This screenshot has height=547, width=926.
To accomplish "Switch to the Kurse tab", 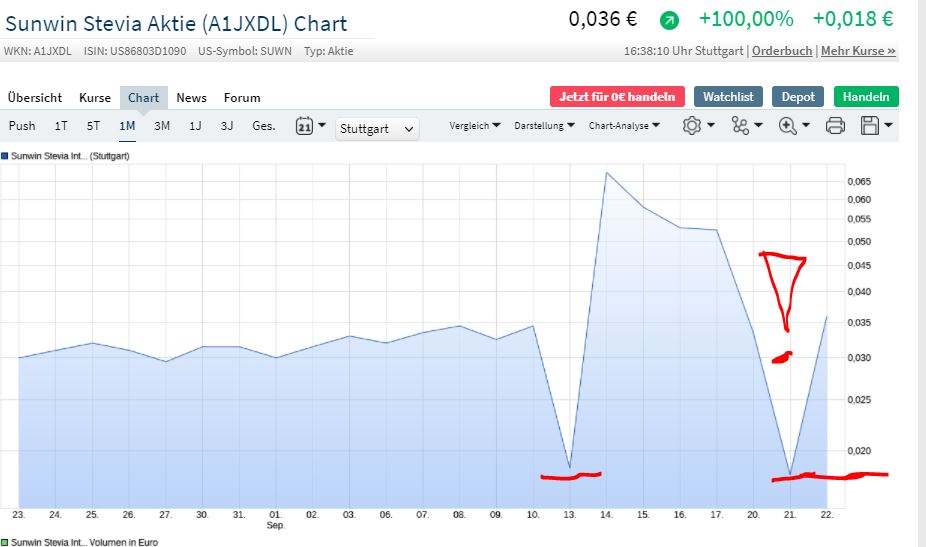I will pyautogui.click(x=95, y=98).
